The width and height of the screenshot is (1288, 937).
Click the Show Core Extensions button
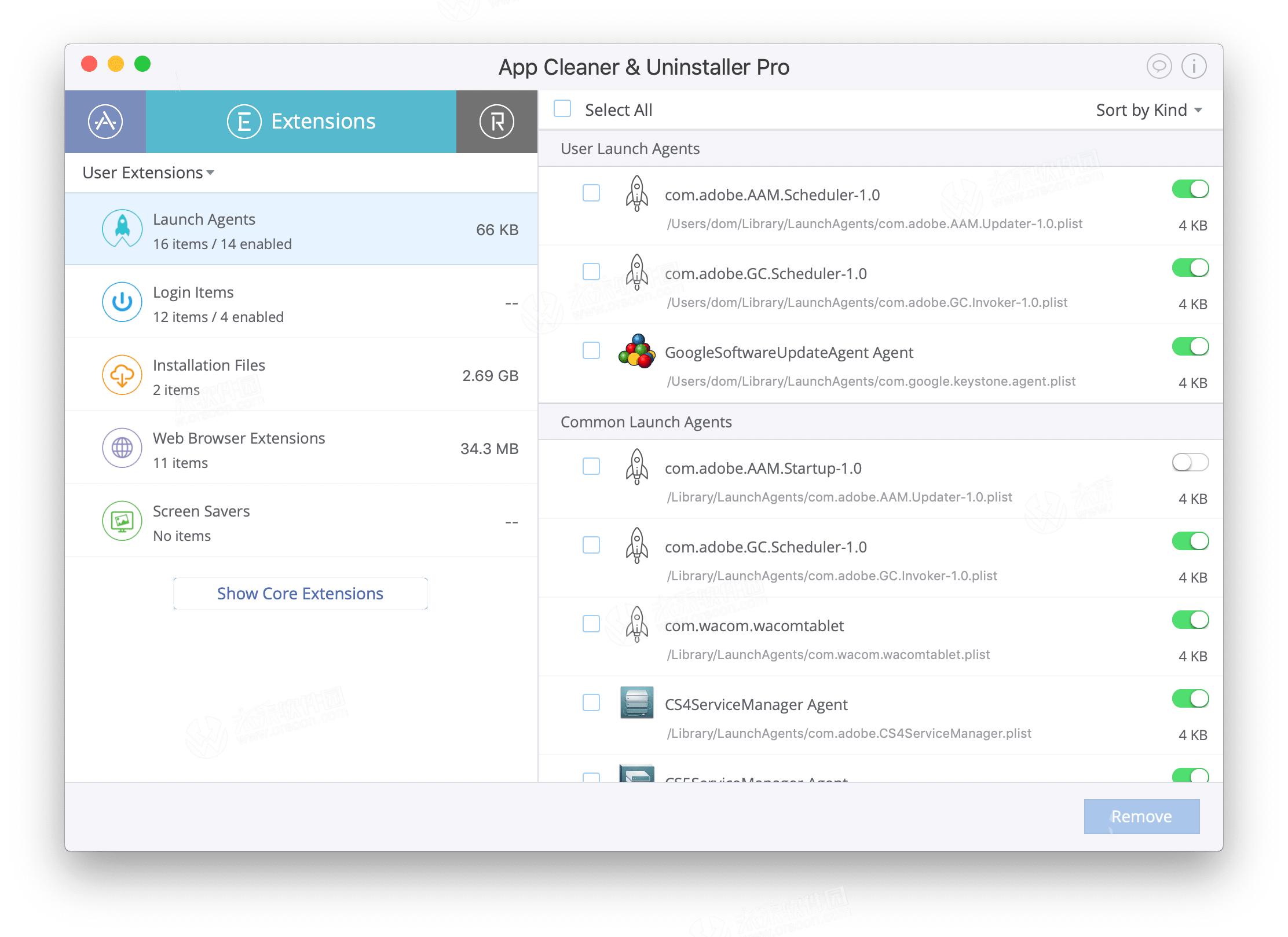(300, 593)
